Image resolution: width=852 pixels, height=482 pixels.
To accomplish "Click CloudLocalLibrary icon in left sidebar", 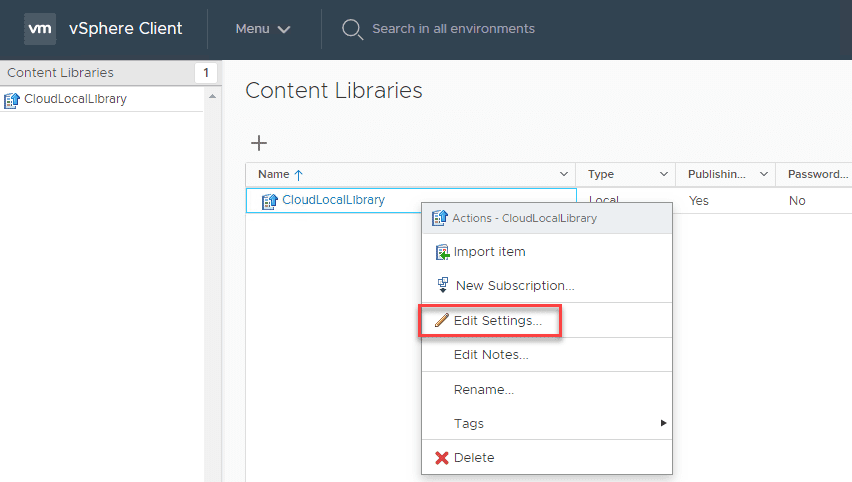I will [12, 100].
